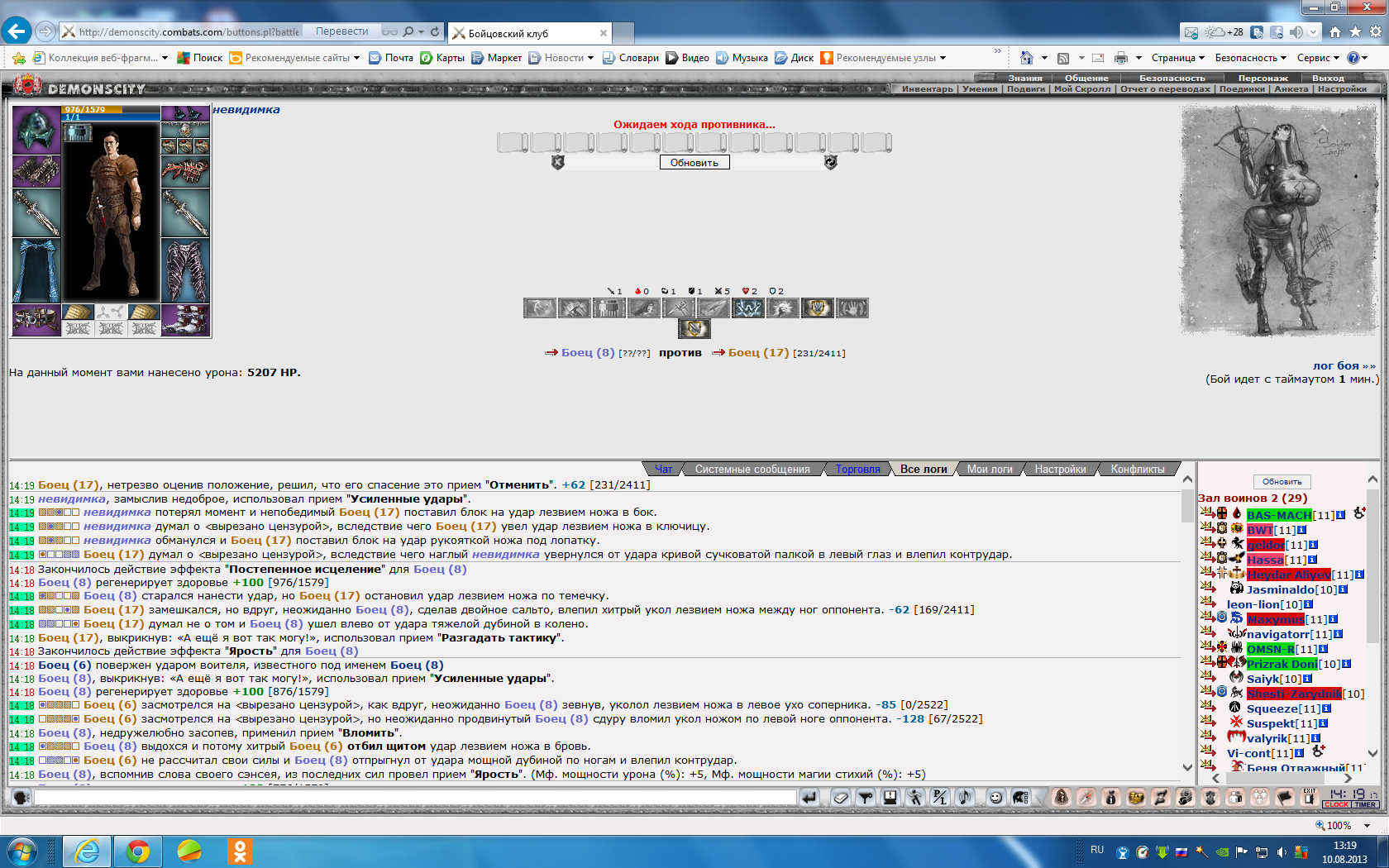Switch to the Мои логи tab

(x=990, y=470)
